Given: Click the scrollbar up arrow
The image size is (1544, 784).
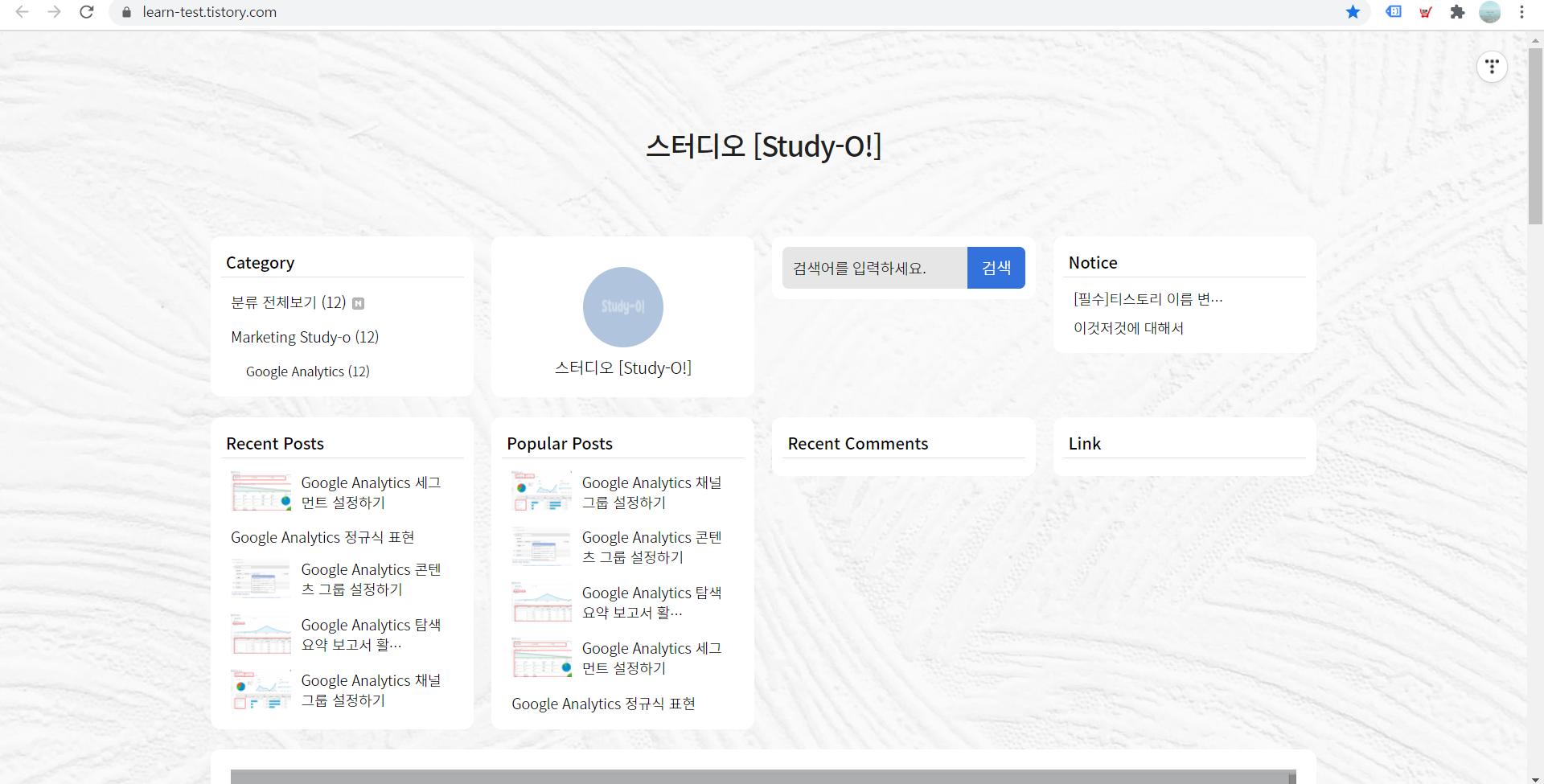Looking at the screenshot, I should click(1535, 39).
